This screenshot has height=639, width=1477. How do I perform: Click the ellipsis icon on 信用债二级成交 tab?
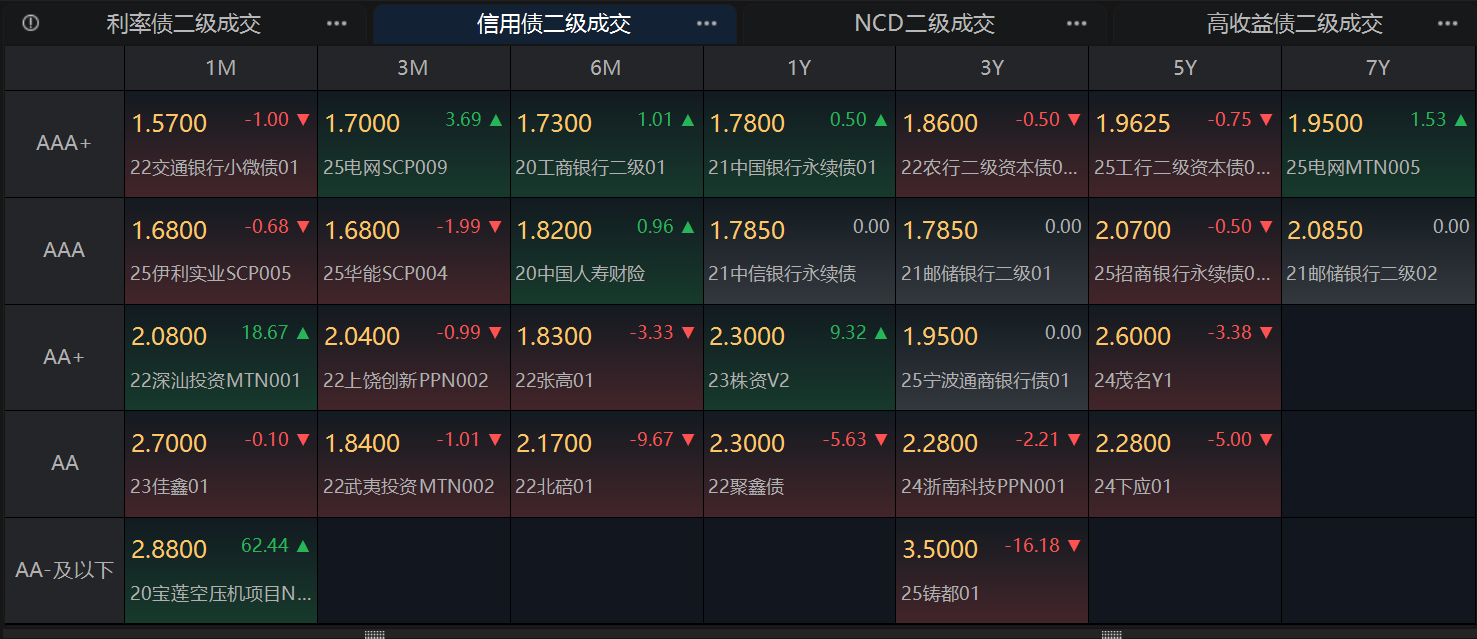click(707, 23)
